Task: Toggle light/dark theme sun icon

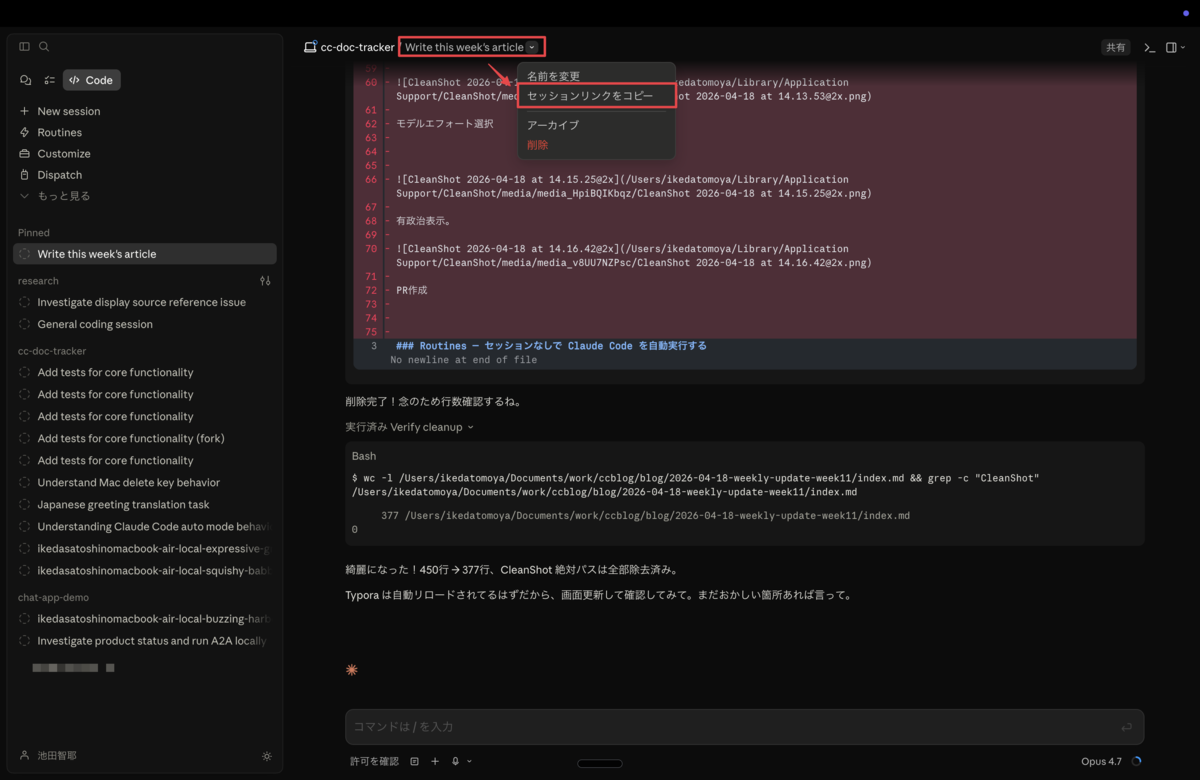Action: (266, 756)
